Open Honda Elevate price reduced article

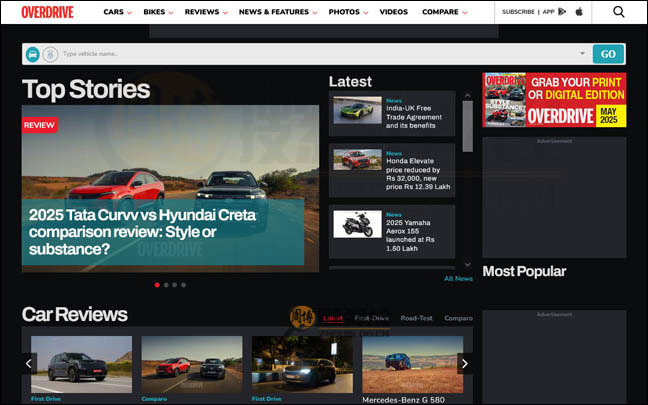click(418, 174)
